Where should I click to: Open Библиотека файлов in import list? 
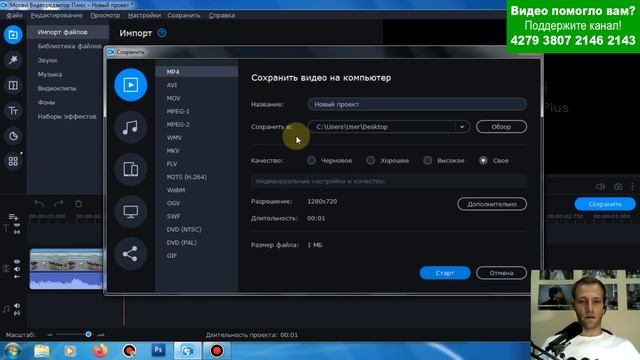69,46
